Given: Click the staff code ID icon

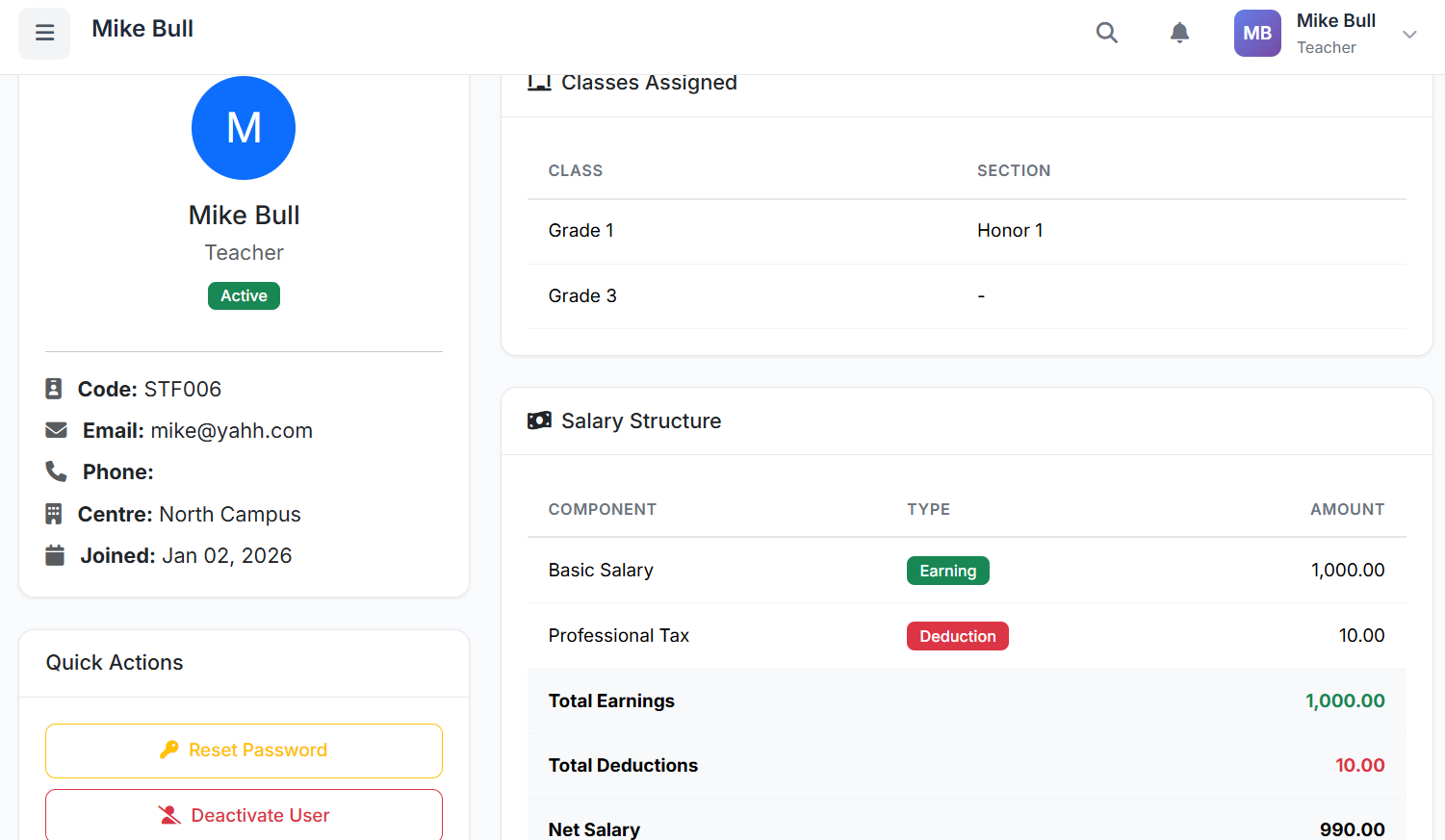Looking at the screenshot, I should pos(54,389).
